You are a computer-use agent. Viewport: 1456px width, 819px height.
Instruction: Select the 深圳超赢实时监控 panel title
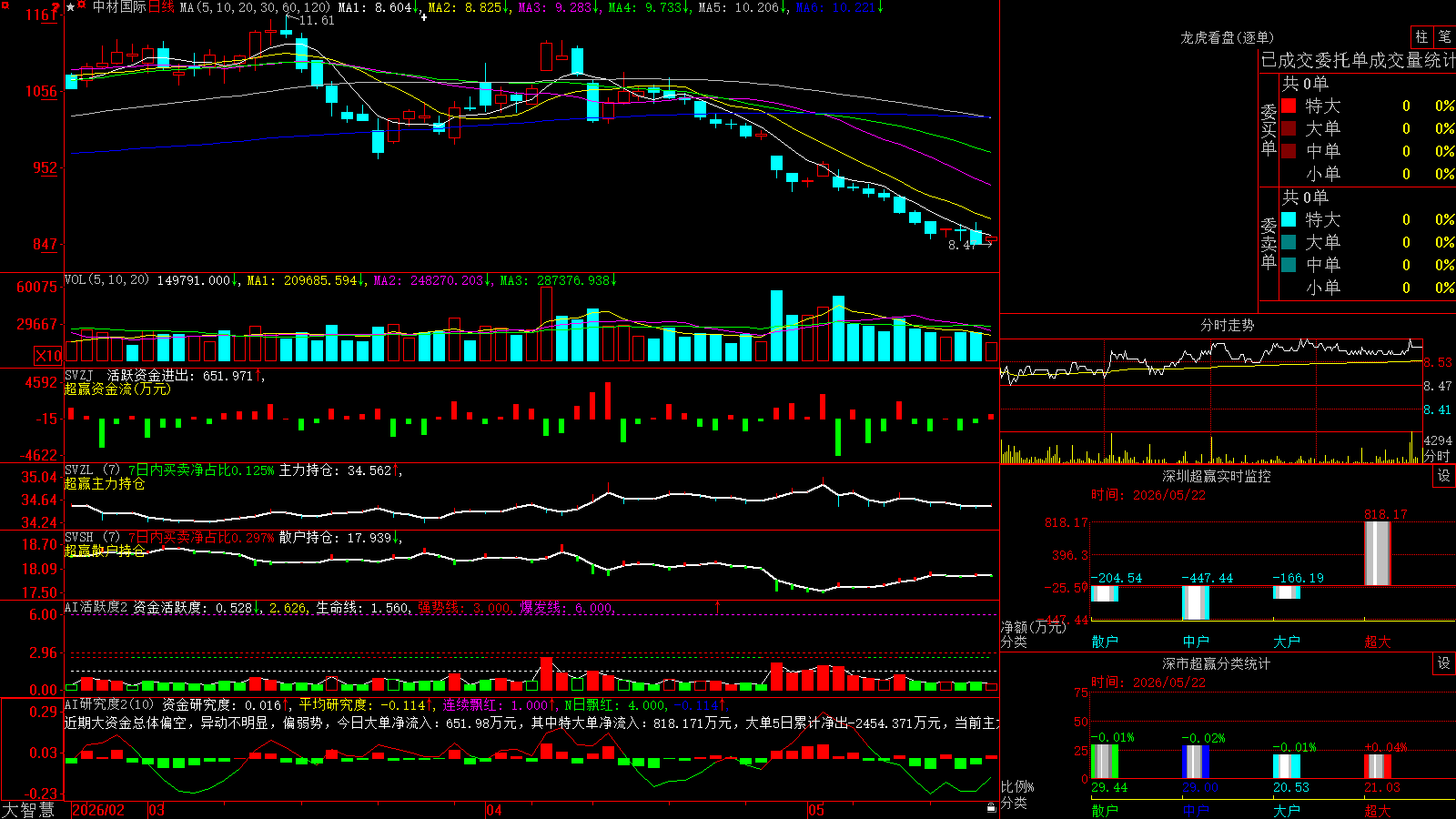click(x=1217, y=476)
